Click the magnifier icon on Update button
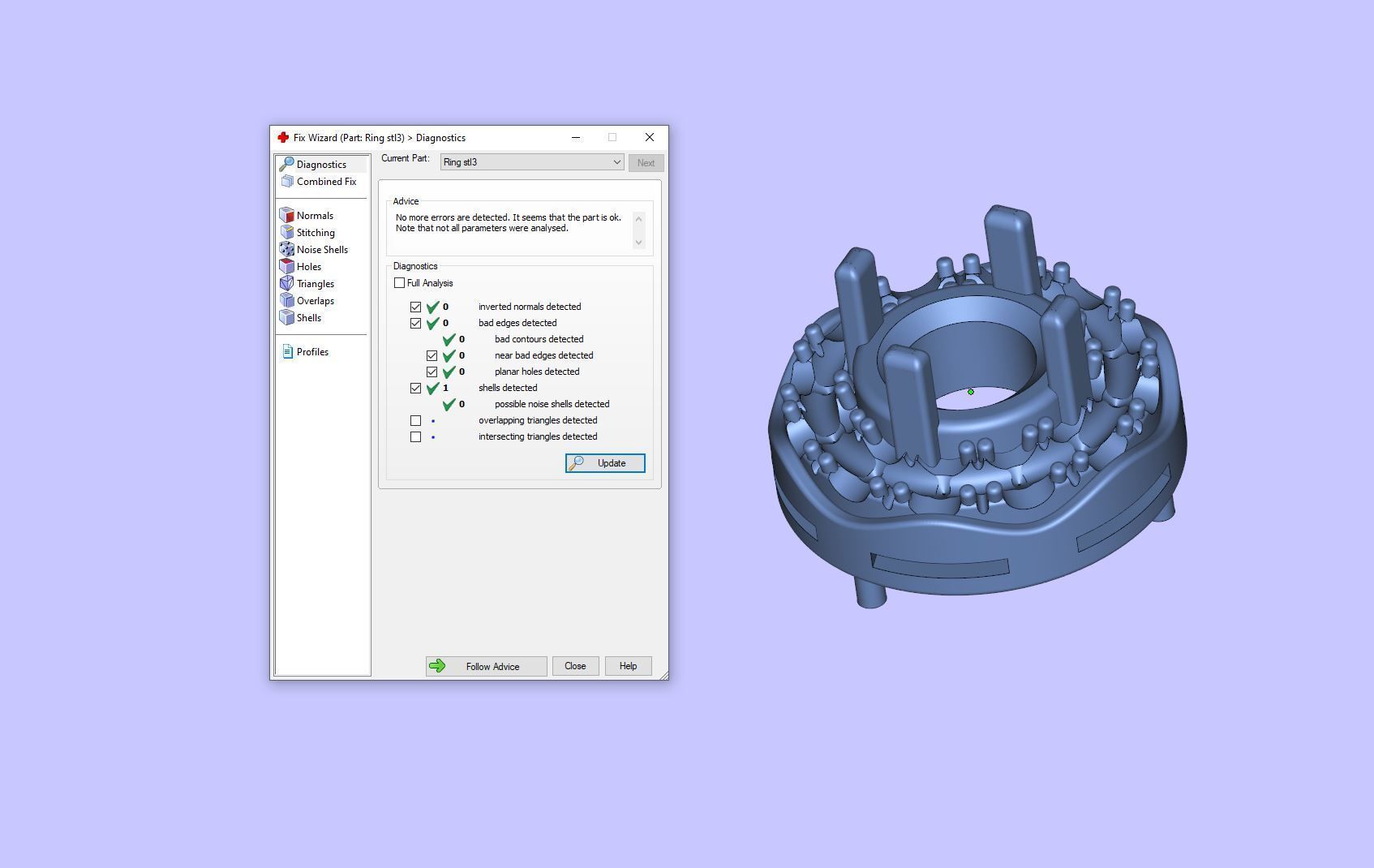Screen dimensions: 1374x868 pyautogui.click(x=576, y=463)
